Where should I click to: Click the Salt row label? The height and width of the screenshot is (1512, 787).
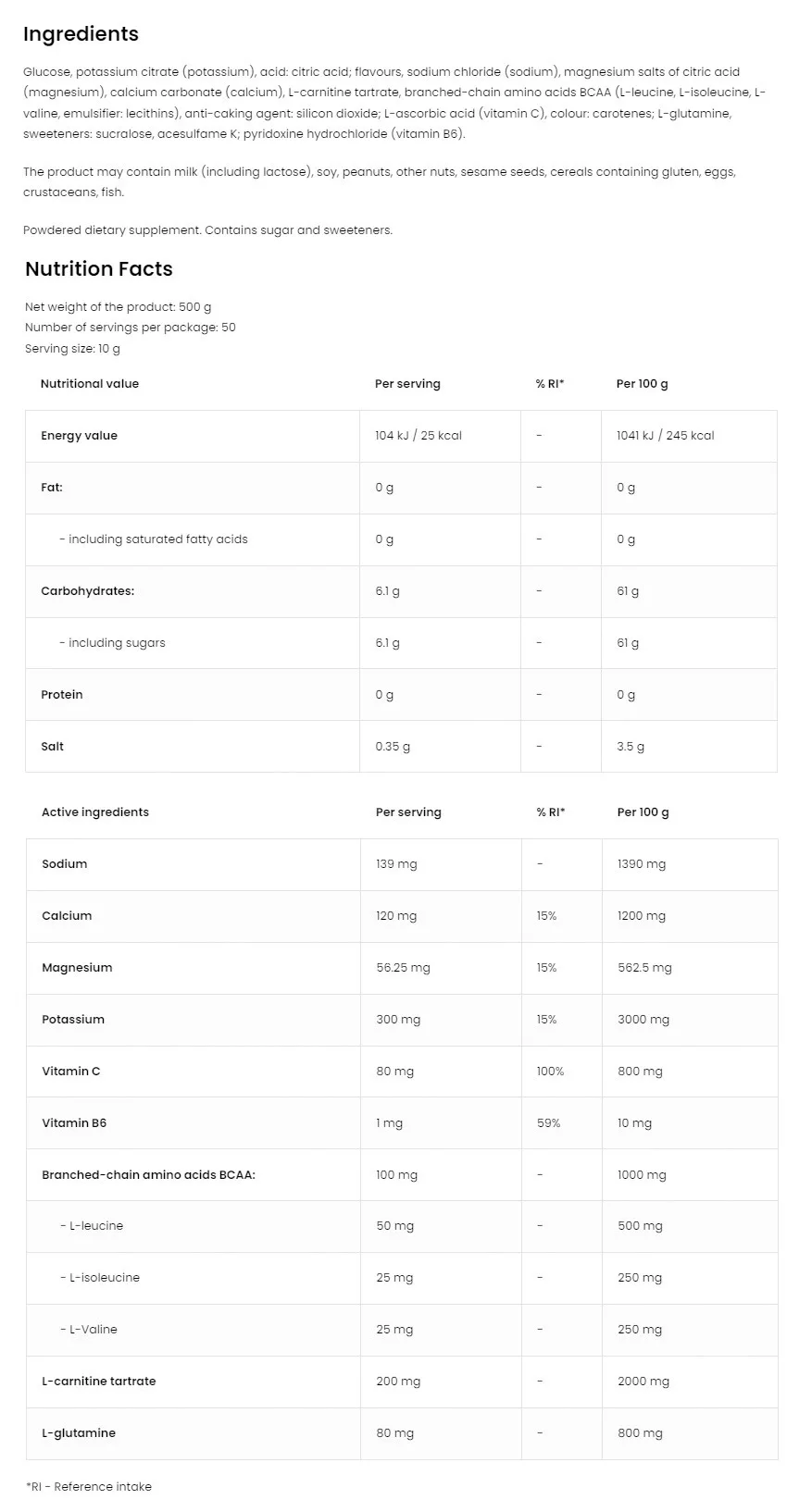tap(53, 747)
